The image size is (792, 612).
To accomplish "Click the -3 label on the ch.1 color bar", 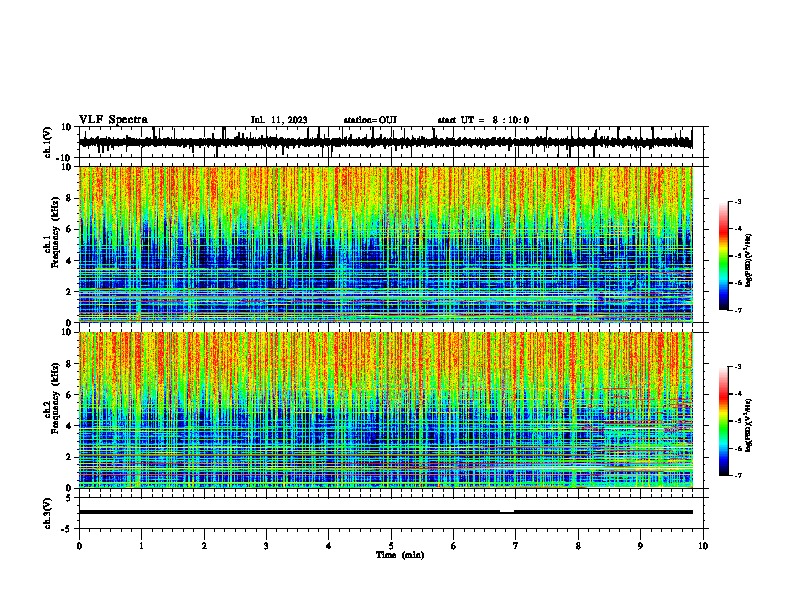I will click(x=738, y=201).
